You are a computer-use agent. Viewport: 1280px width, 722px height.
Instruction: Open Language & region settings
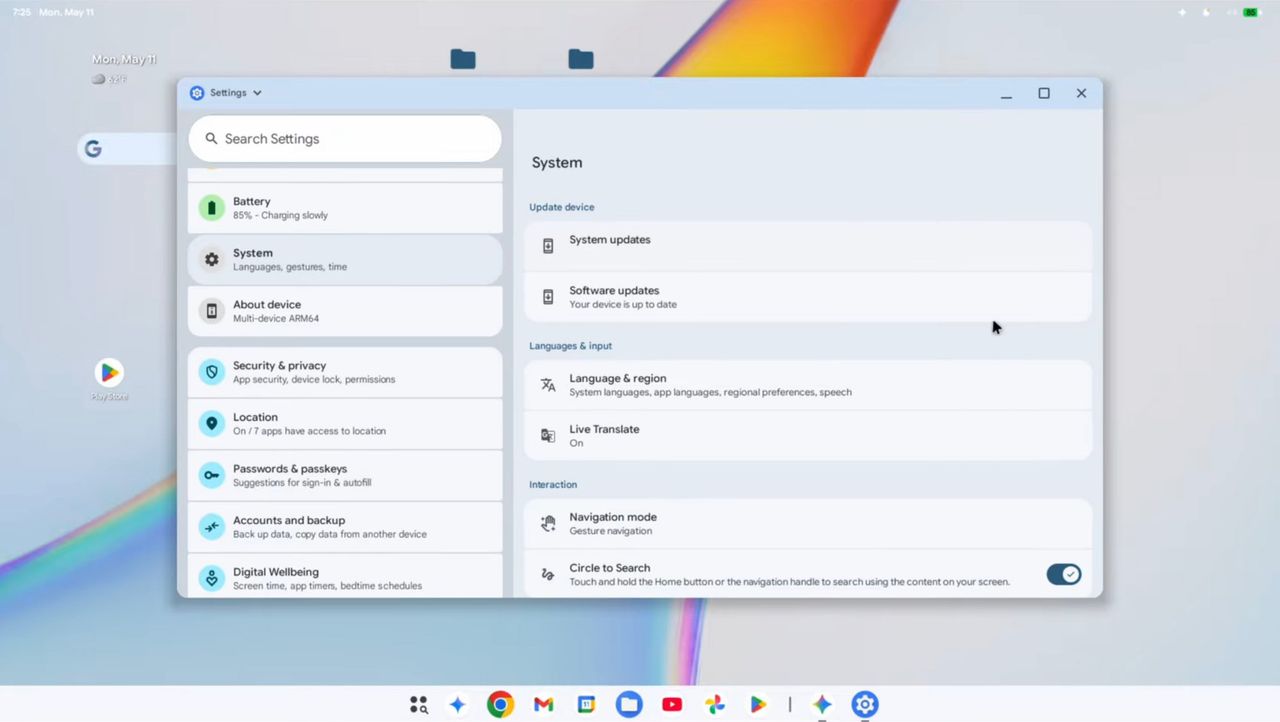pos(808,385)
